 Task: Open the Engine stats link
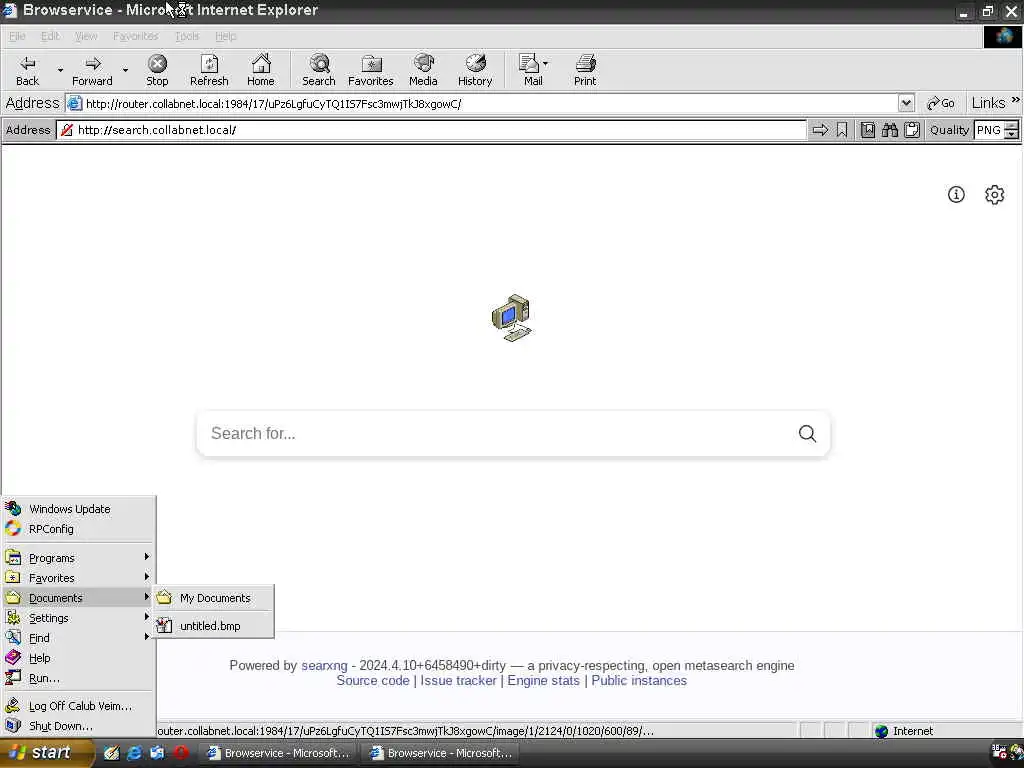point(543,680)
